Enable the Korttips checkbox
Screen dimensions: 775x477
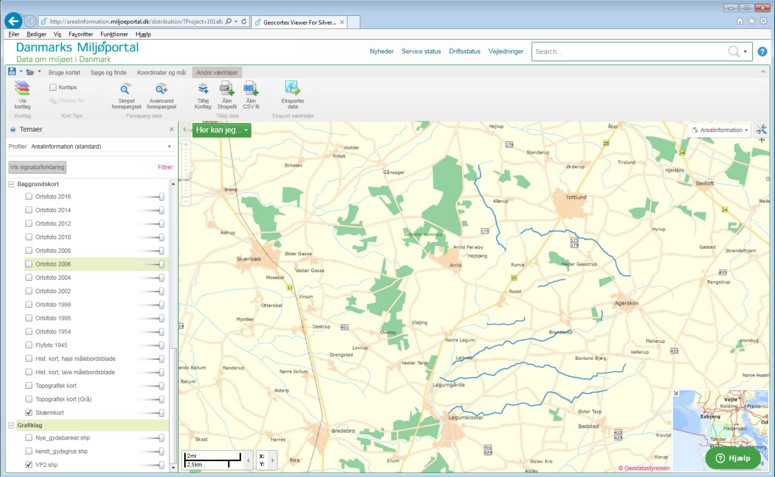click(x=53, y=87)
